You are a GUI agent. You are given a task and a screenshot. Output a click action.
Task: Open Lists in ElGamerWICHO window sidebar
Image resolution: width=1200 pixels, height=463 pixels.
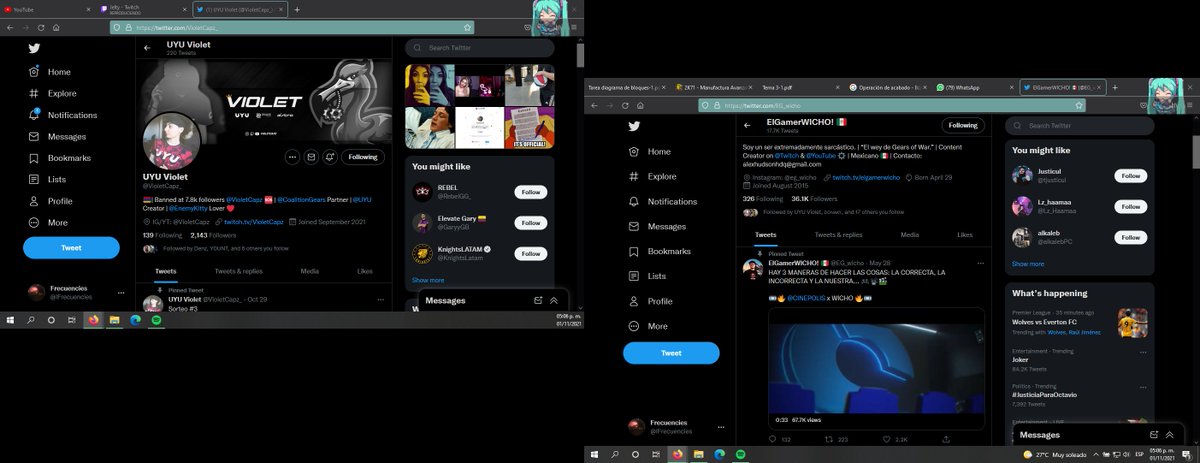tap(647, 276)
